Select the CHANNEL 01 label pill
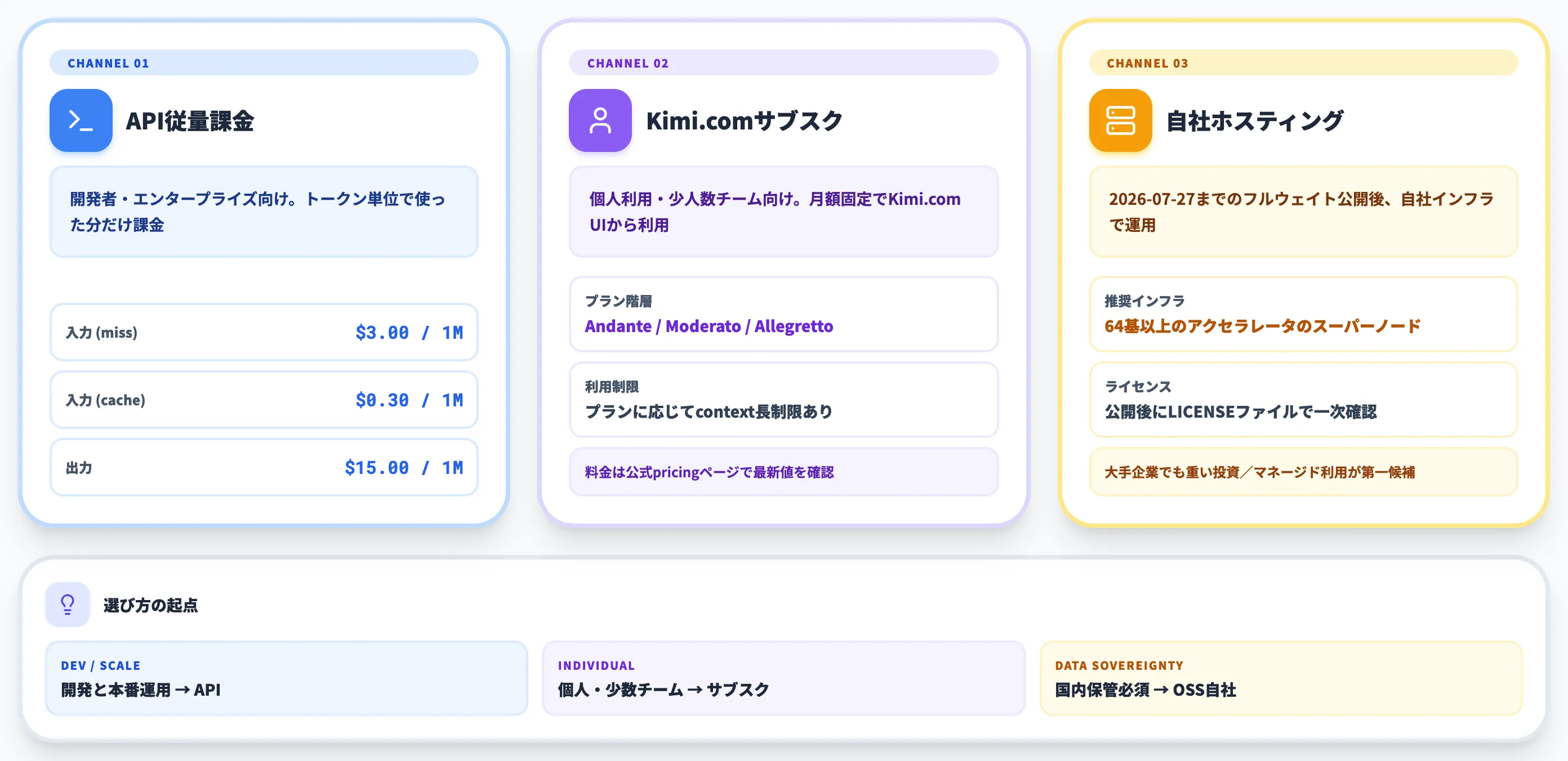1568x761 pixels. 264,62
